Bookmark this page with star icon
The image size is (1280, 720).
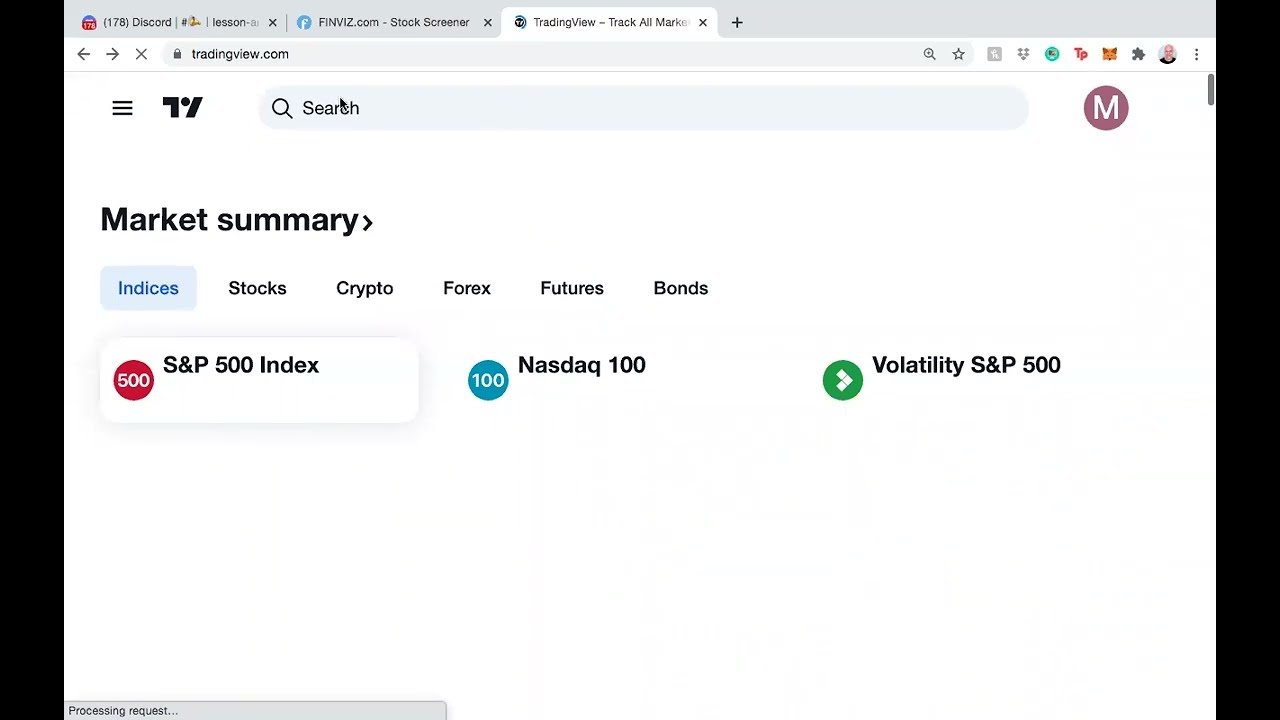click(959, 54)
